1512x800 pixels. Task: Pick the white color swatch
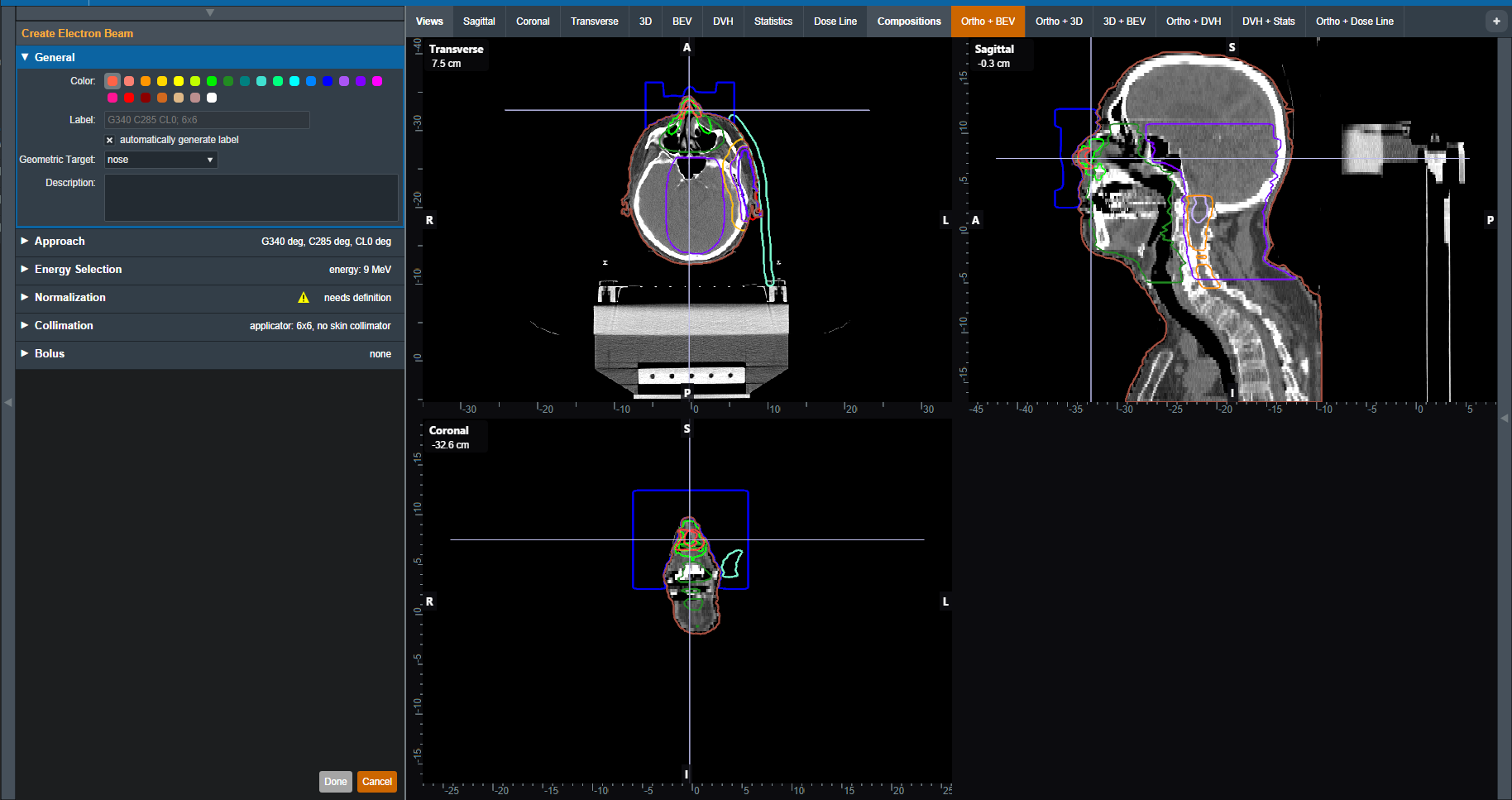(x=212, y=98)
